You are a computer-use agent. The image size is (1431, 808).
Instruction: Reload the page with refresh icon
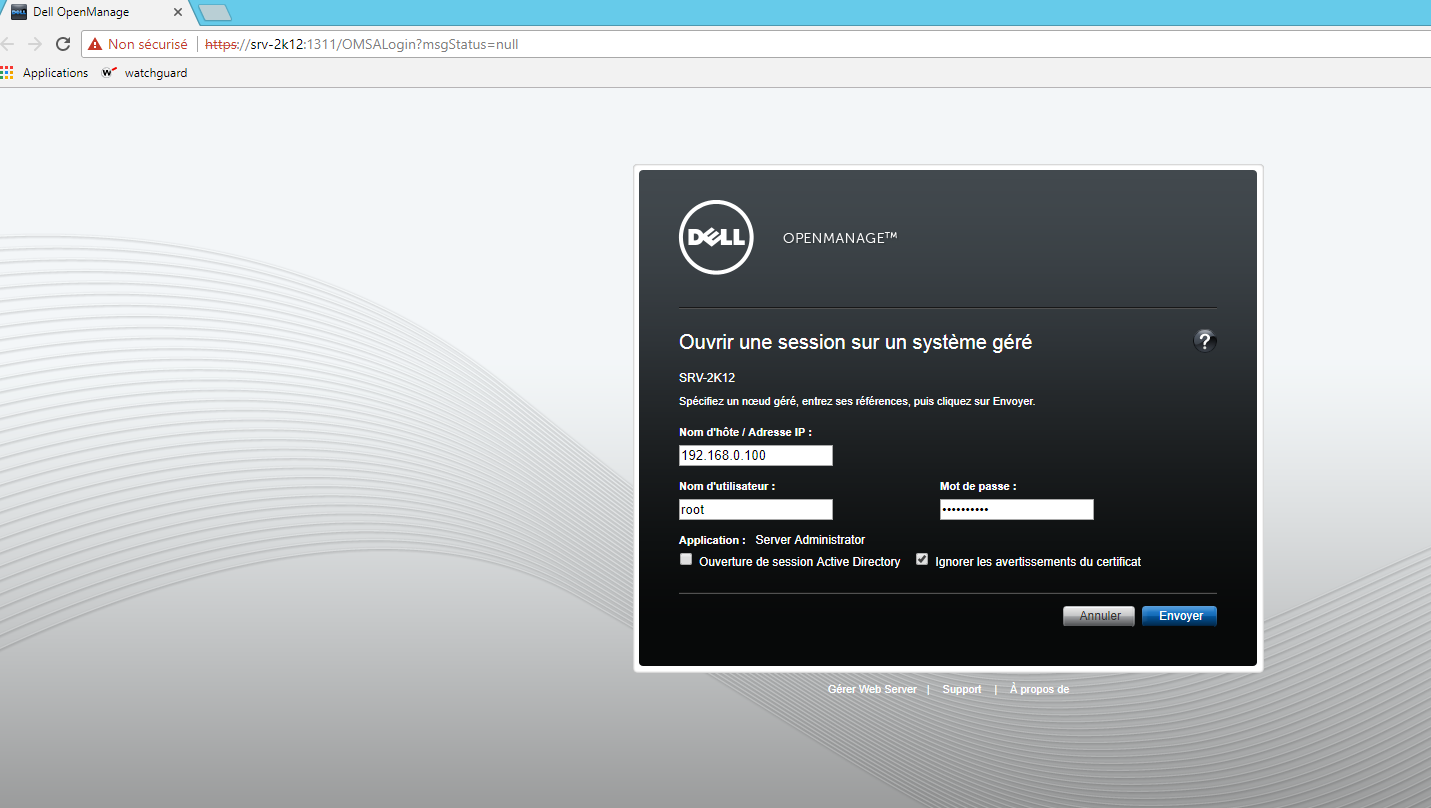[63, 44]
